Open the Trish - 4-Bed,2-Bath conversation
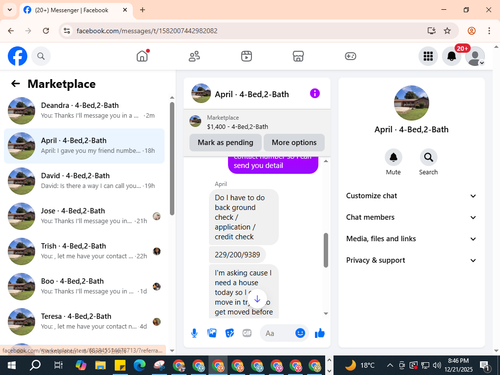This screenshot has height=375, width=500. pyautogui.click(x=84, y=251)
